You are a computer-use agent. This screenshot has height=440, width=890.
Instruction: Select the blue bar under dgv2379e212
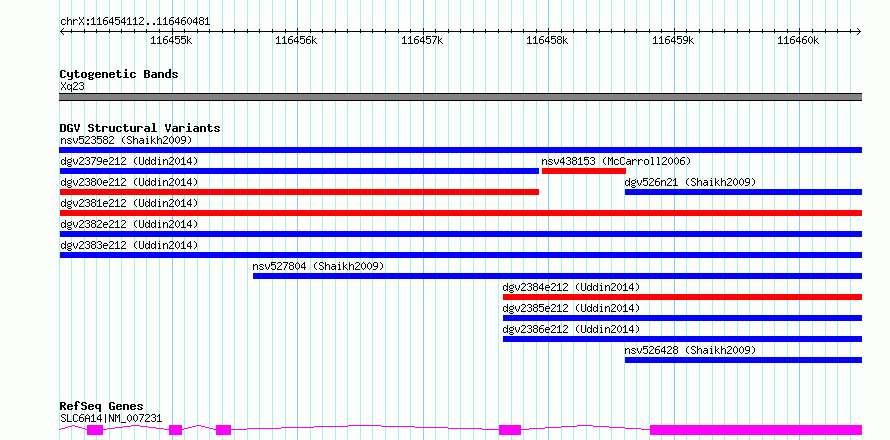tap(299, 171)
